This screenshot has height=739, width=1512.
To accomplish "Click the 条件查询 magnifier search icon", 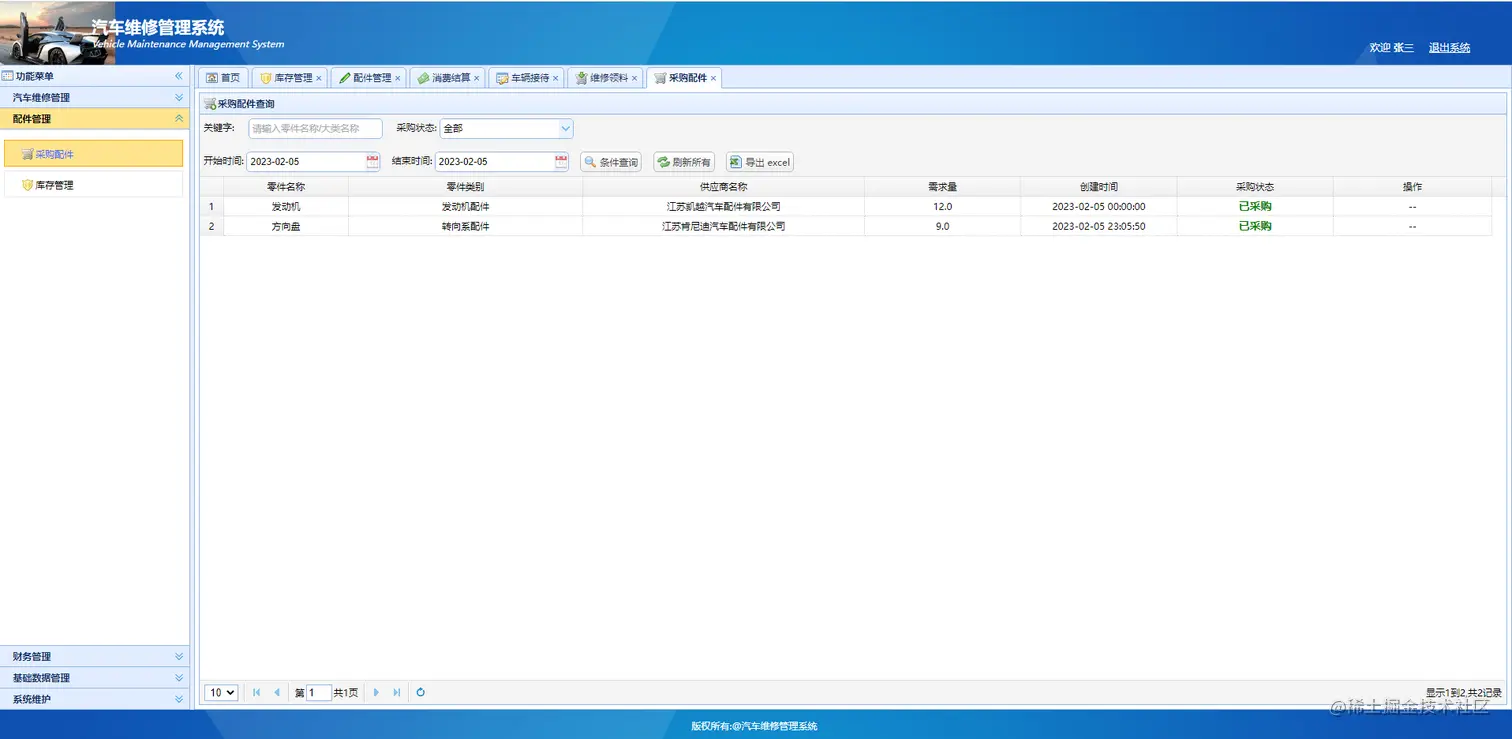I will click(x=593, y=161).
